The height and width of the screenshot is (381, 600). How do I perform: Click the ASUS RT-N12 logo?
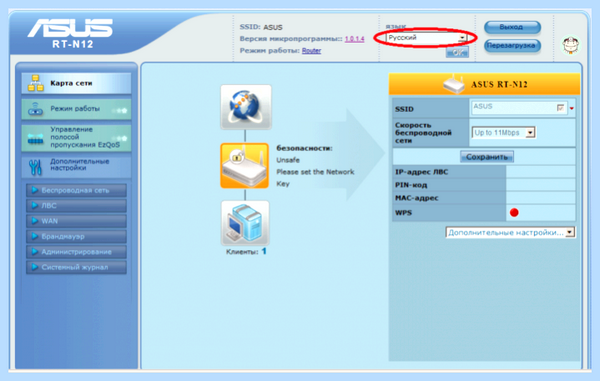click(71, 34)
